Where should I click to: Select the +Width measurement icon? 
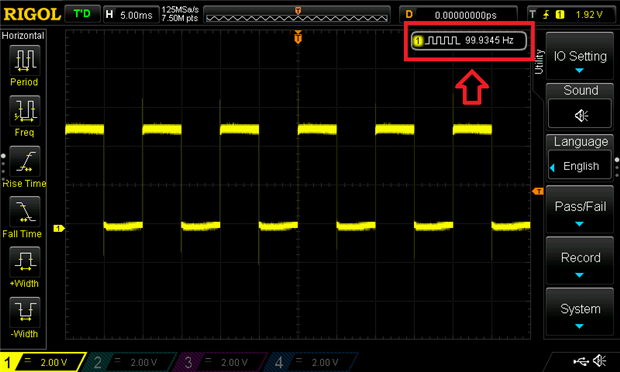[25, 261]
